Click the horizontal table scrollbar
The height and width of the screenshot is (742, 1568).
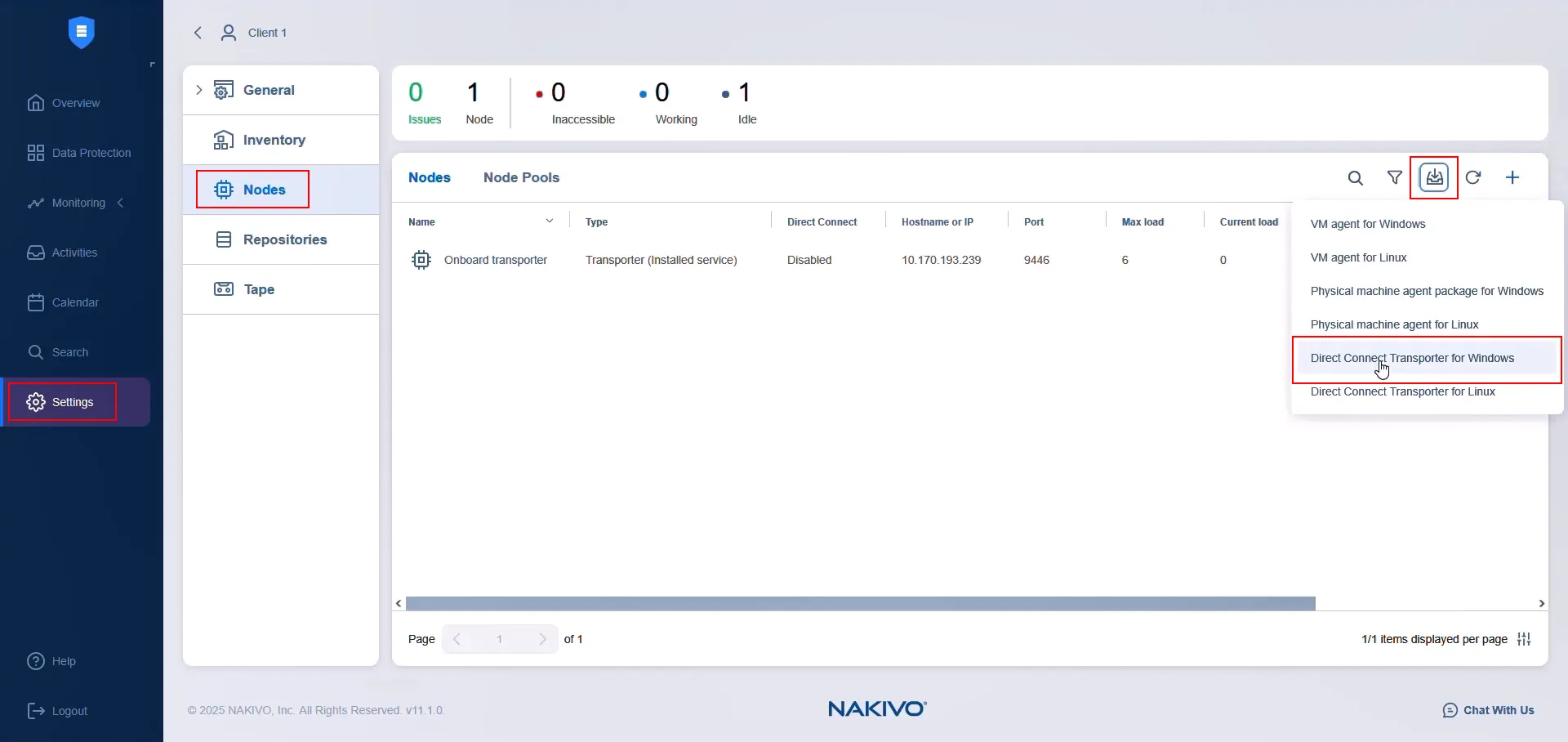pyautogui.click(x=861, y=604)
